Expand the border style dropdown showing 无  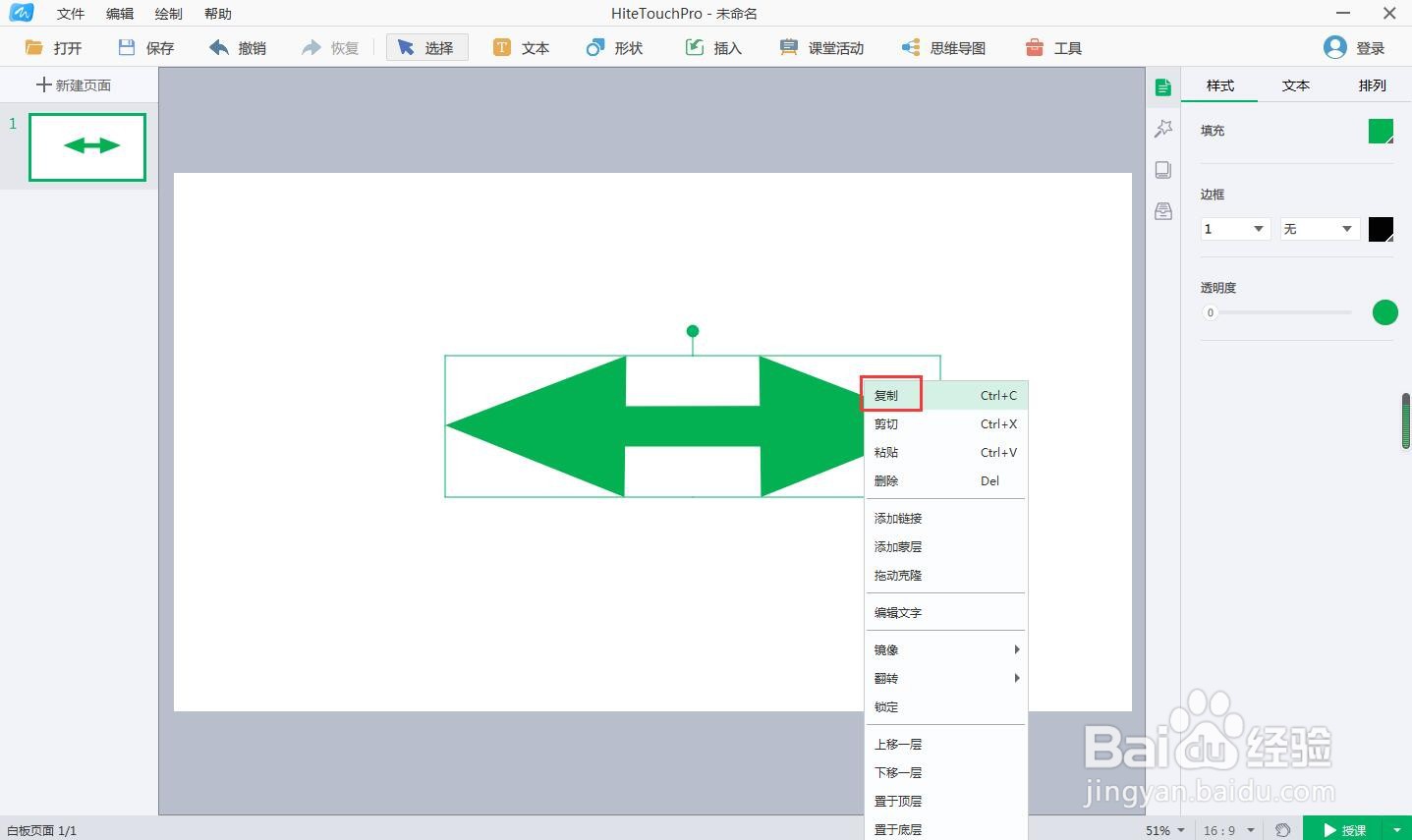tap(1320, 229)
